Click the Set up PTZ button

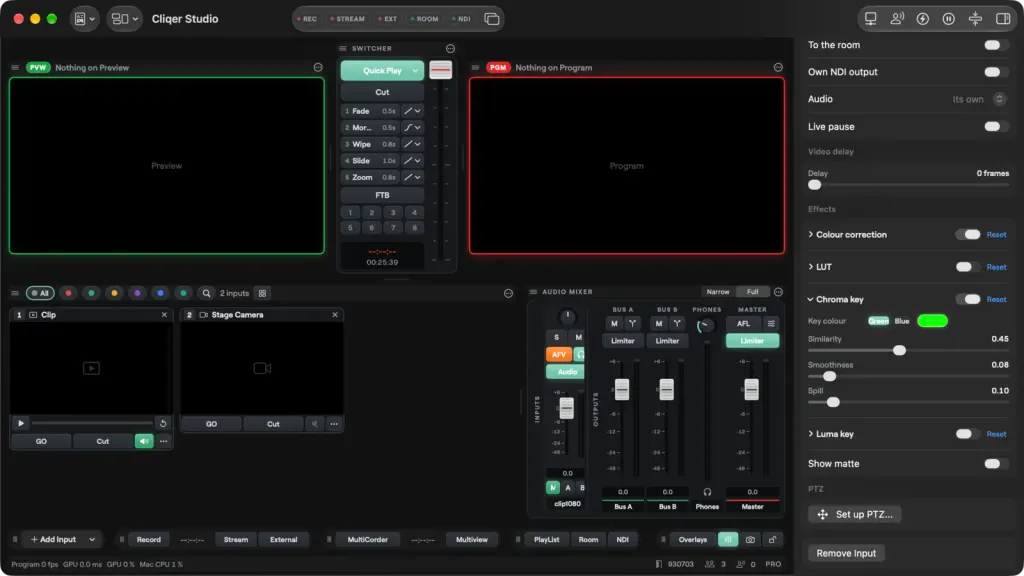coord(855,515)
